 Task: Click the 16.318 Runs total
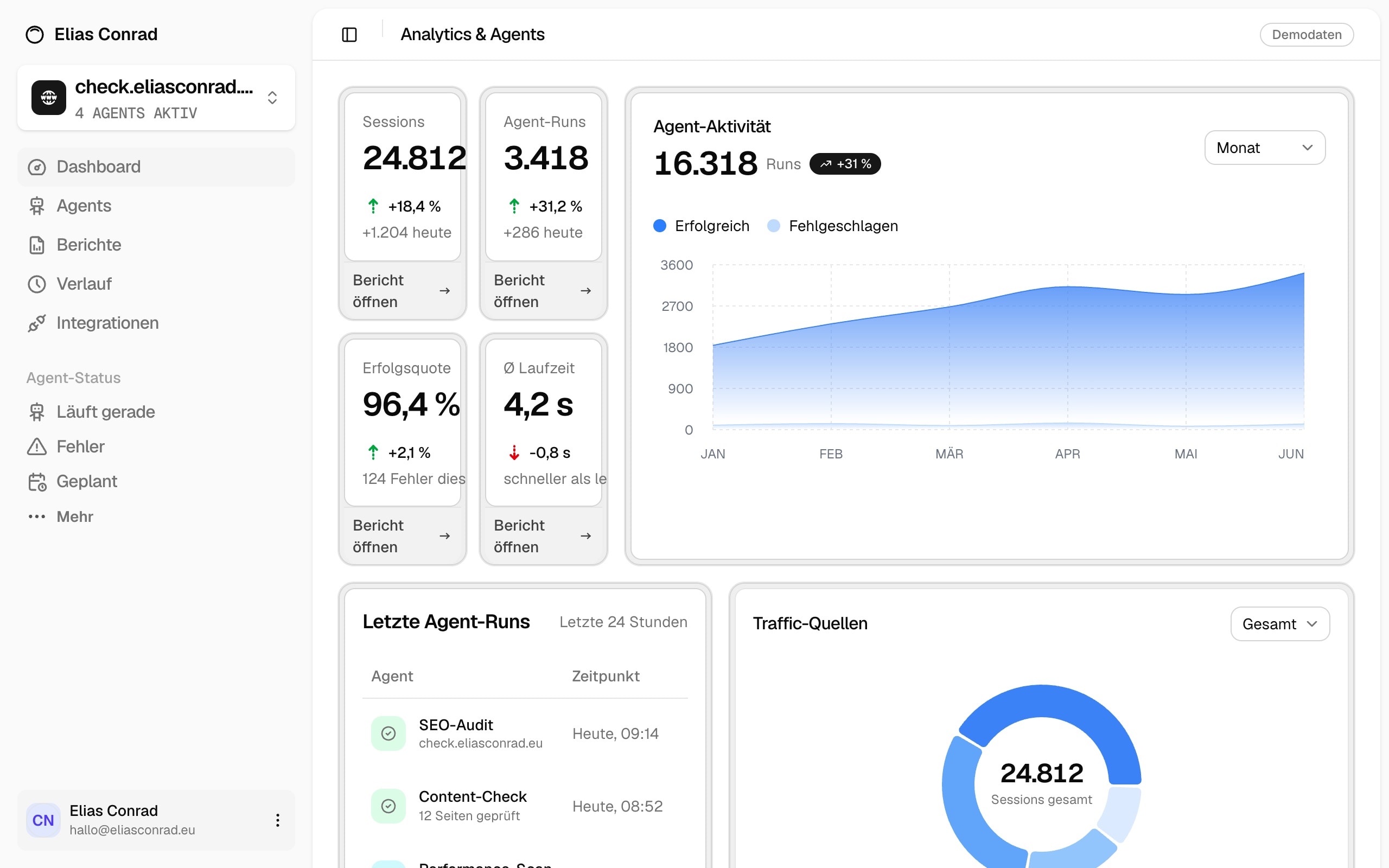tap(706, 164)
